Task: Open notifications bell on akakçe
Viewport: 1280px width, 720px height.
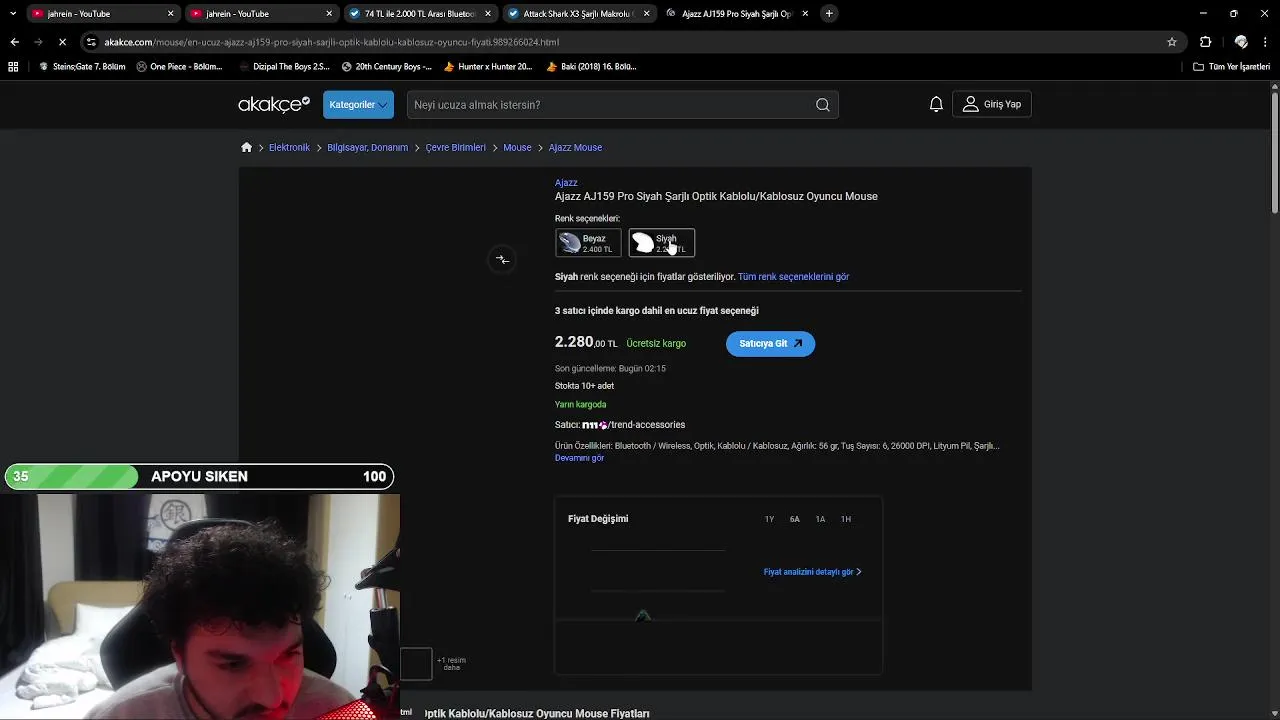Action: pyautogui.click(x=936, y=104)
